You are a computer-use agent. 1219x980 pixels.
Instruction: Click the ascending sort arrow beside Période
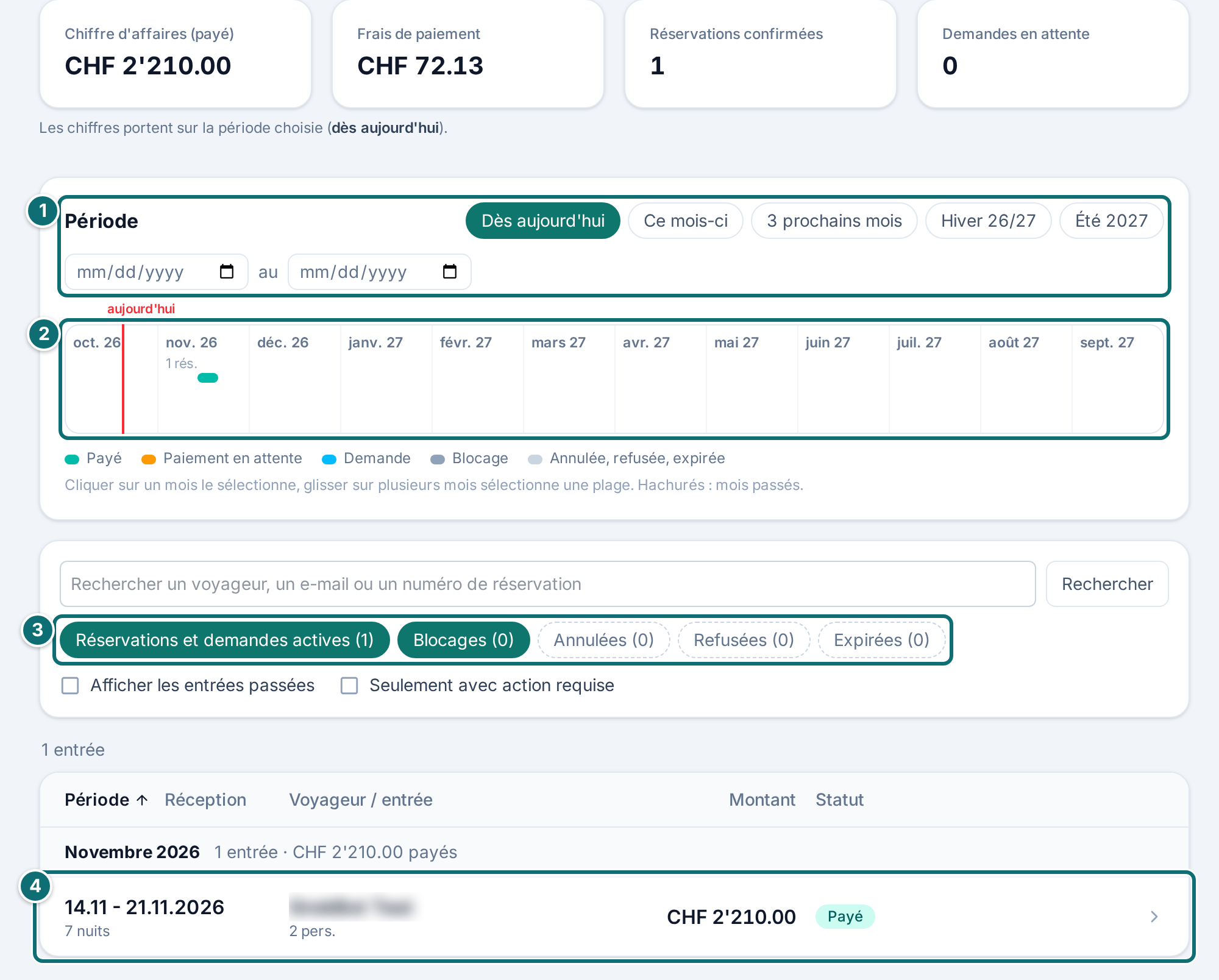[x=142, y=800]
